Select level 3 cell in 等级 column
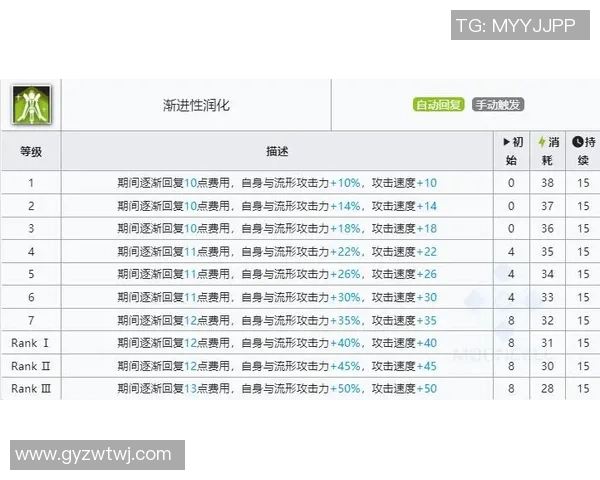The height and width of the screenshot is (480, 600). point(31,229)
